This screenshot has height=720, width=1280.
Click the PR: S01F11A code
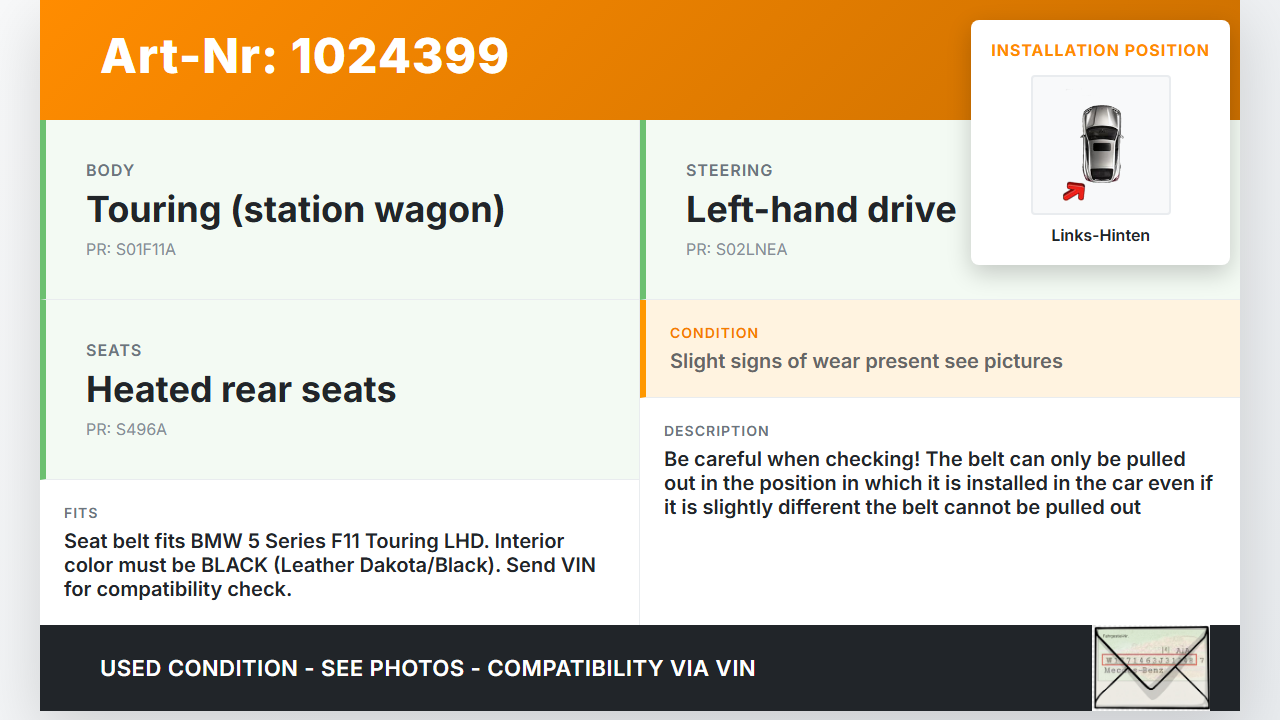click(x=131, y=250)
